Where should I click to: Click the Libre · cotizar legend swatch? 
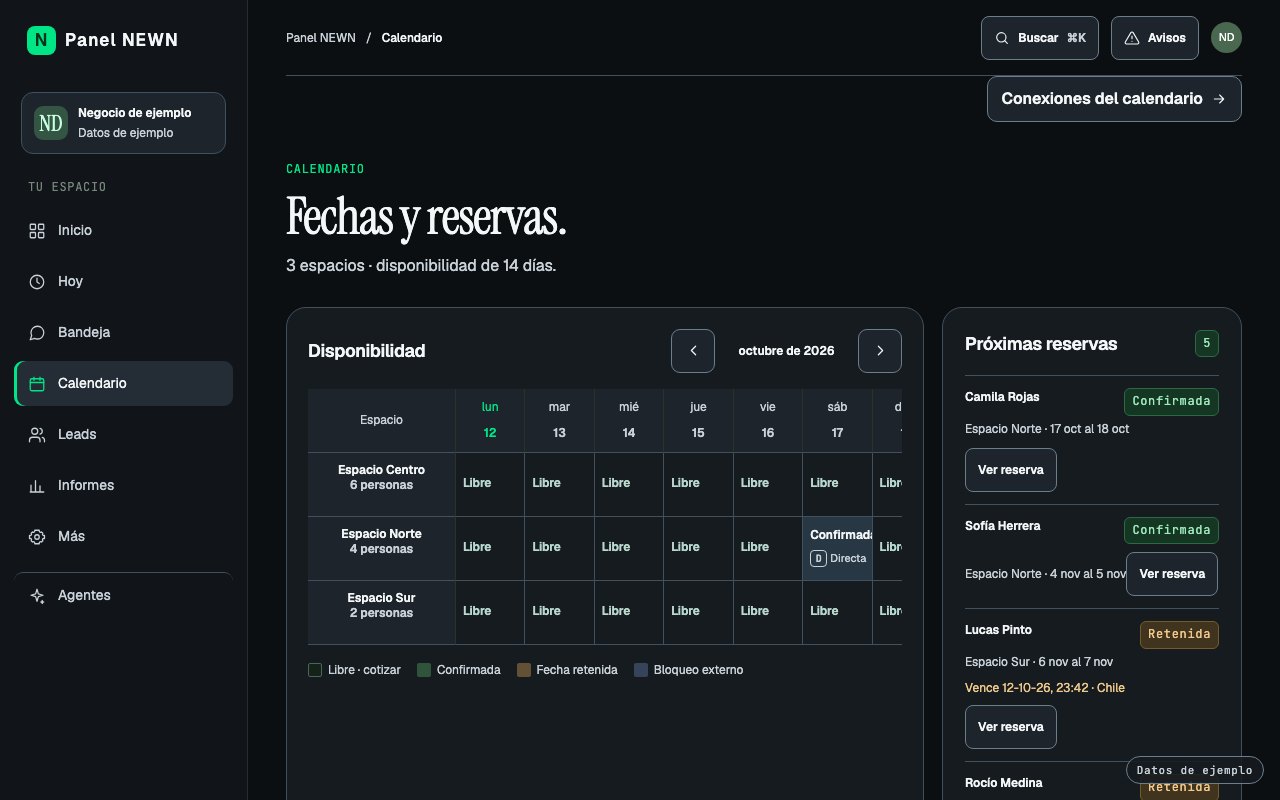pyautogui.click(x=315, y=670)
